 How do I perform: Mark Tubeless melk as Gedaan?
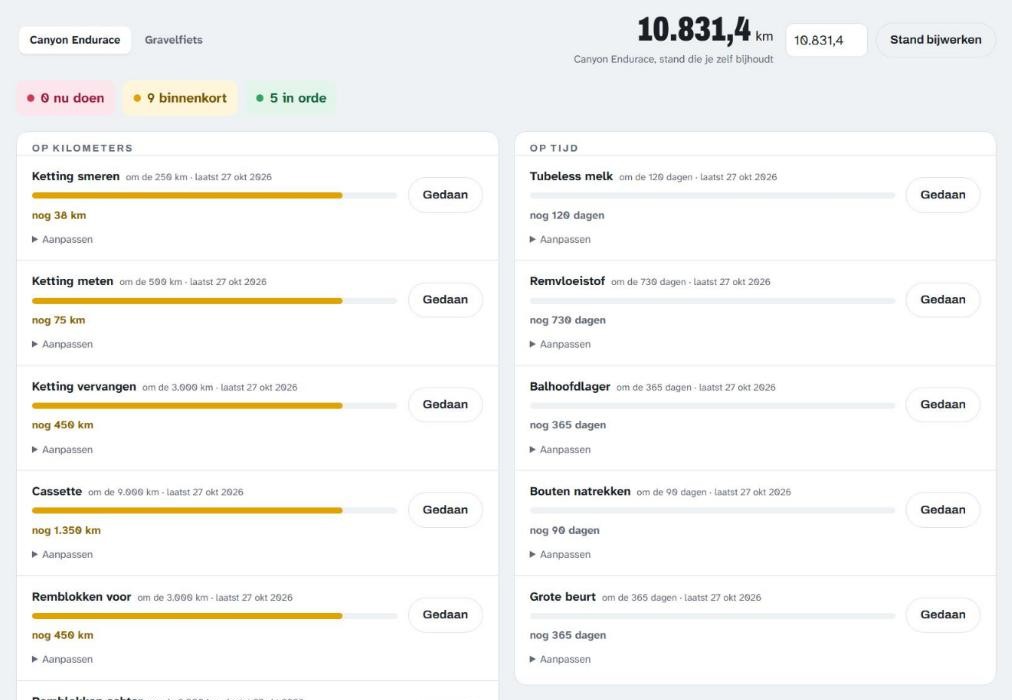pos(943,195)
